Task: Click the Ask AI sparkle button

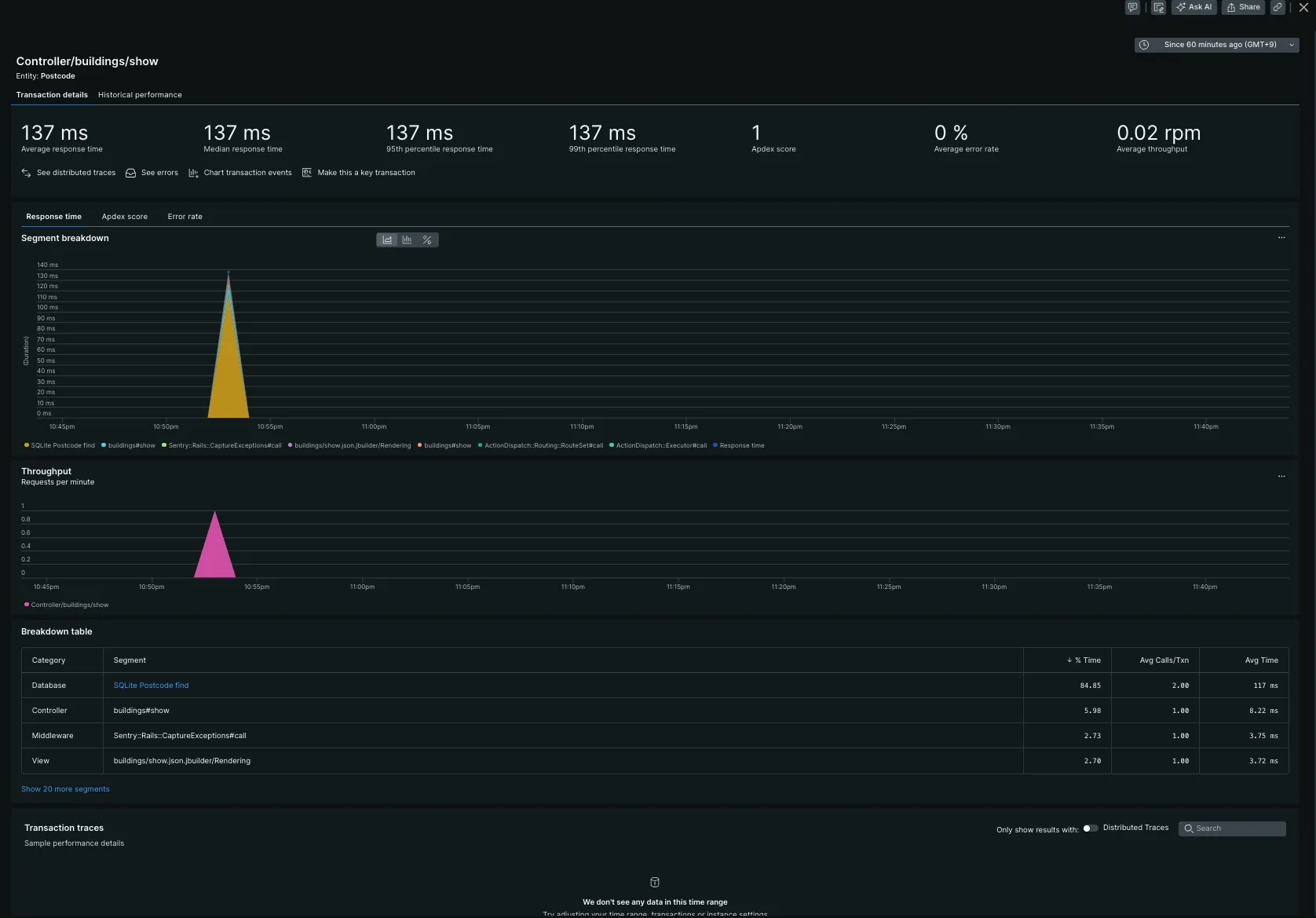Action: point(1194,7)
